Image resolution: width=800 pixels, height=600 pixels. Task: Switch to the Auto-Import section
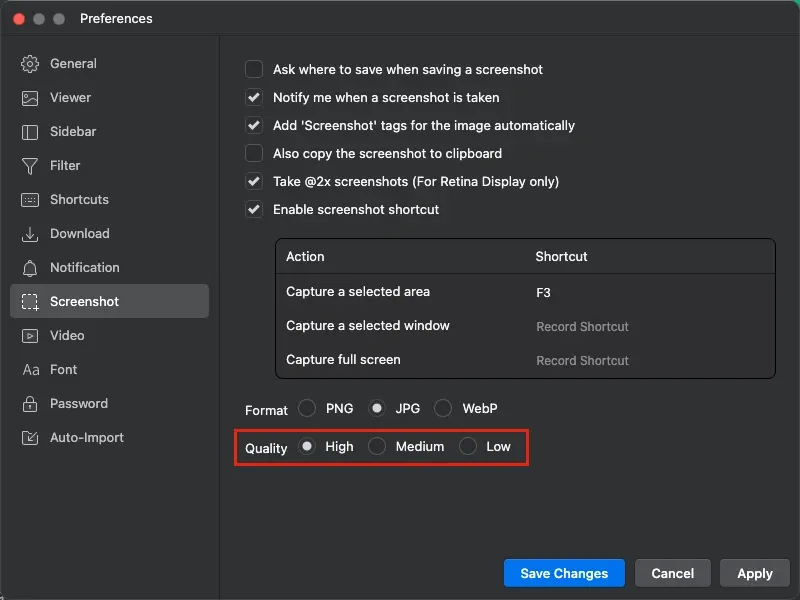click(86, 438)
